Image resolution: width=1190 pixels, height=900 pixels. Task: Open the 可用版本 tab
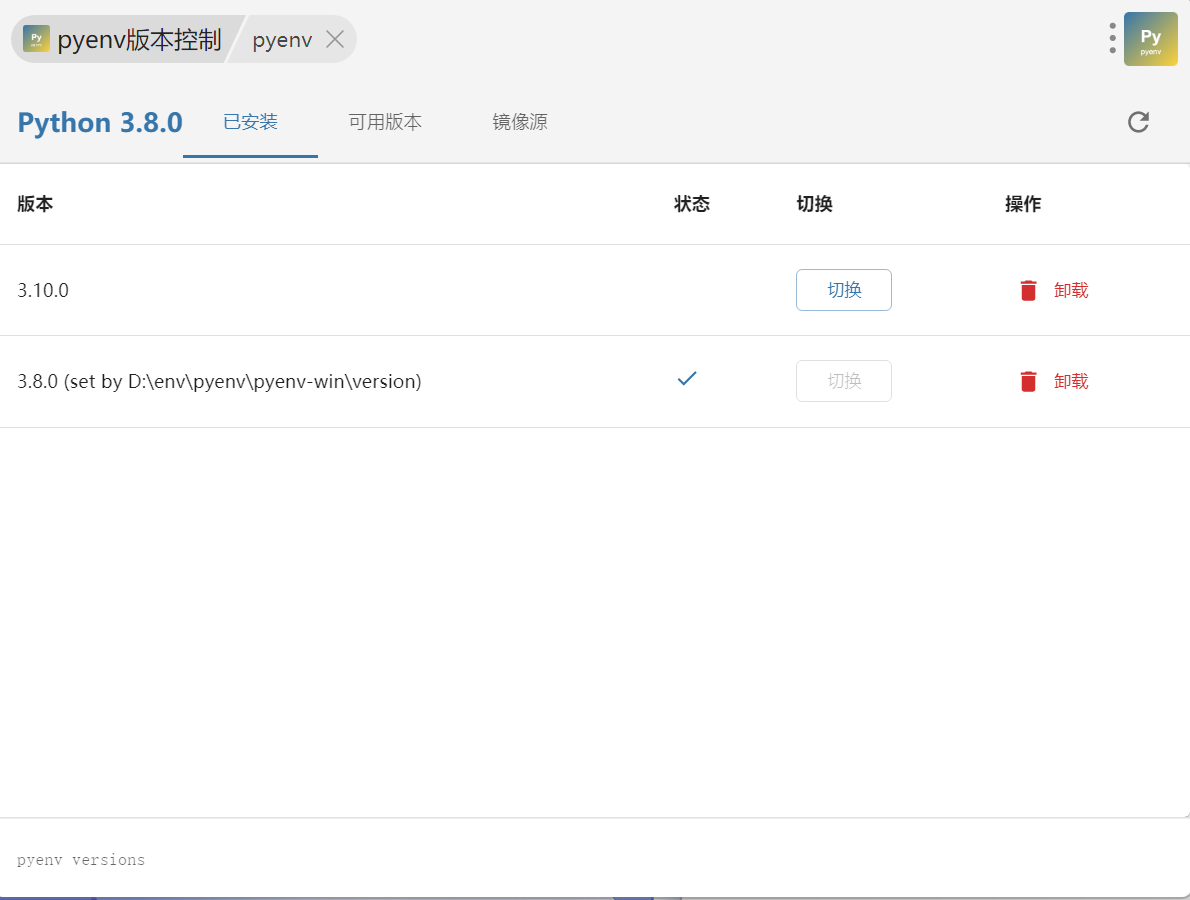385,122
